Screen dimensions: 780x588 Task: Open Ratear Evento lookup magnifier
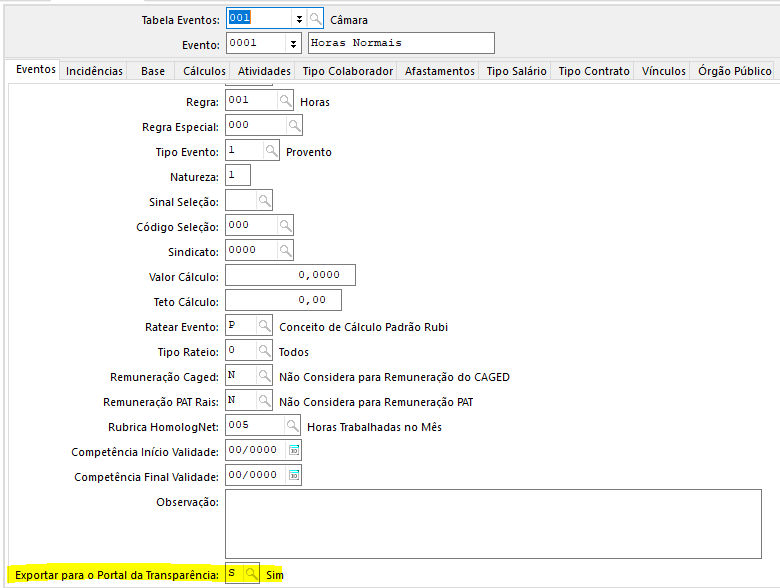[264, 325]
